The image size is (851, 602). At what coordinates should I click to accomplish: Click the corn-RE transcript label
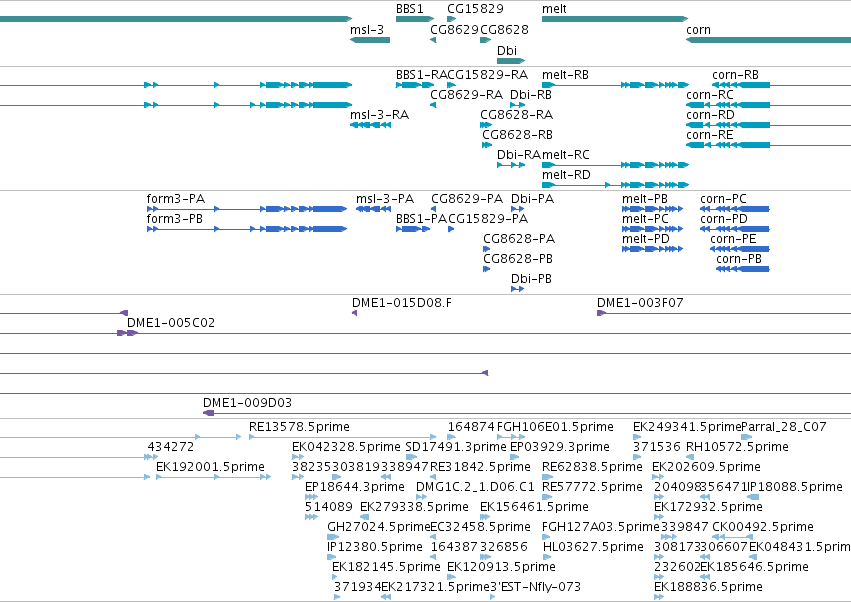(x=709, y=135)
